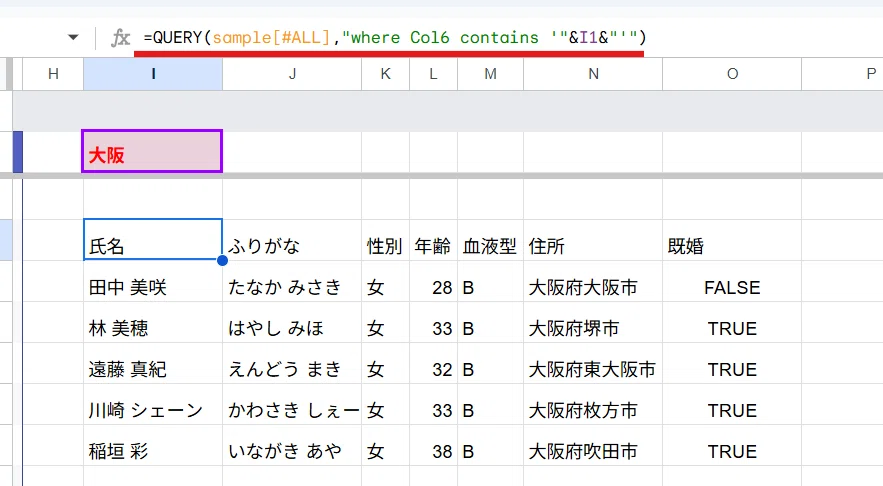Select column O header
This screenshot has width=883, height=486.
[x=732, y=74]
